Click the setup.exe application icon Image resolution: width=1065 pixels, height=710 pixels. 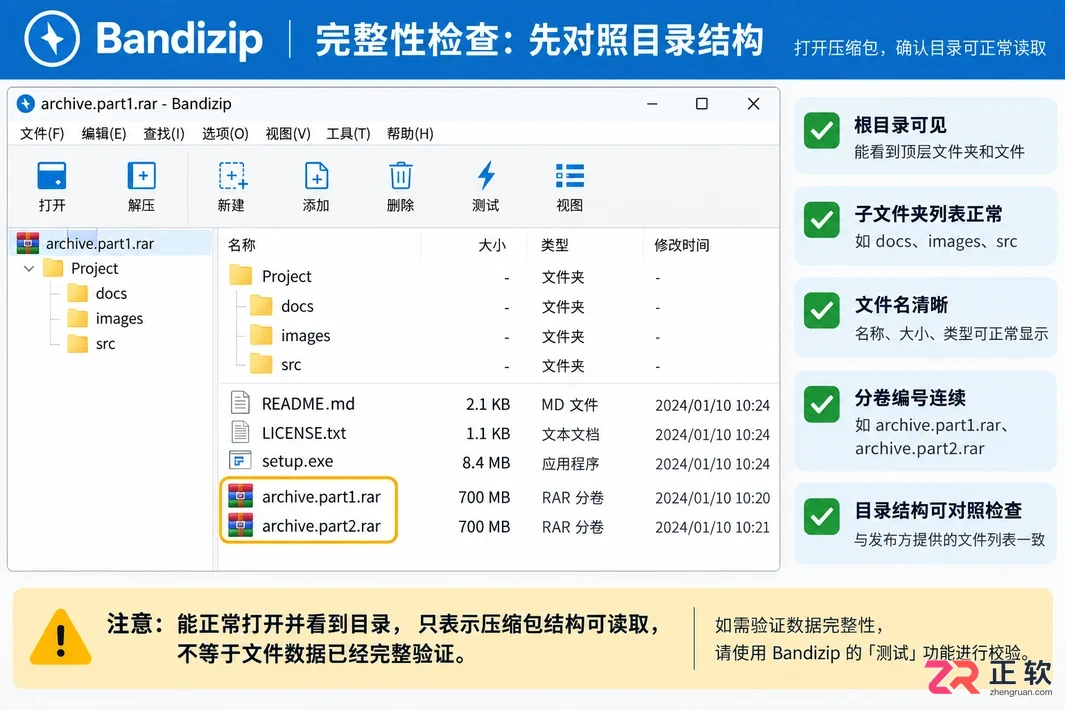tap(240, 461)
